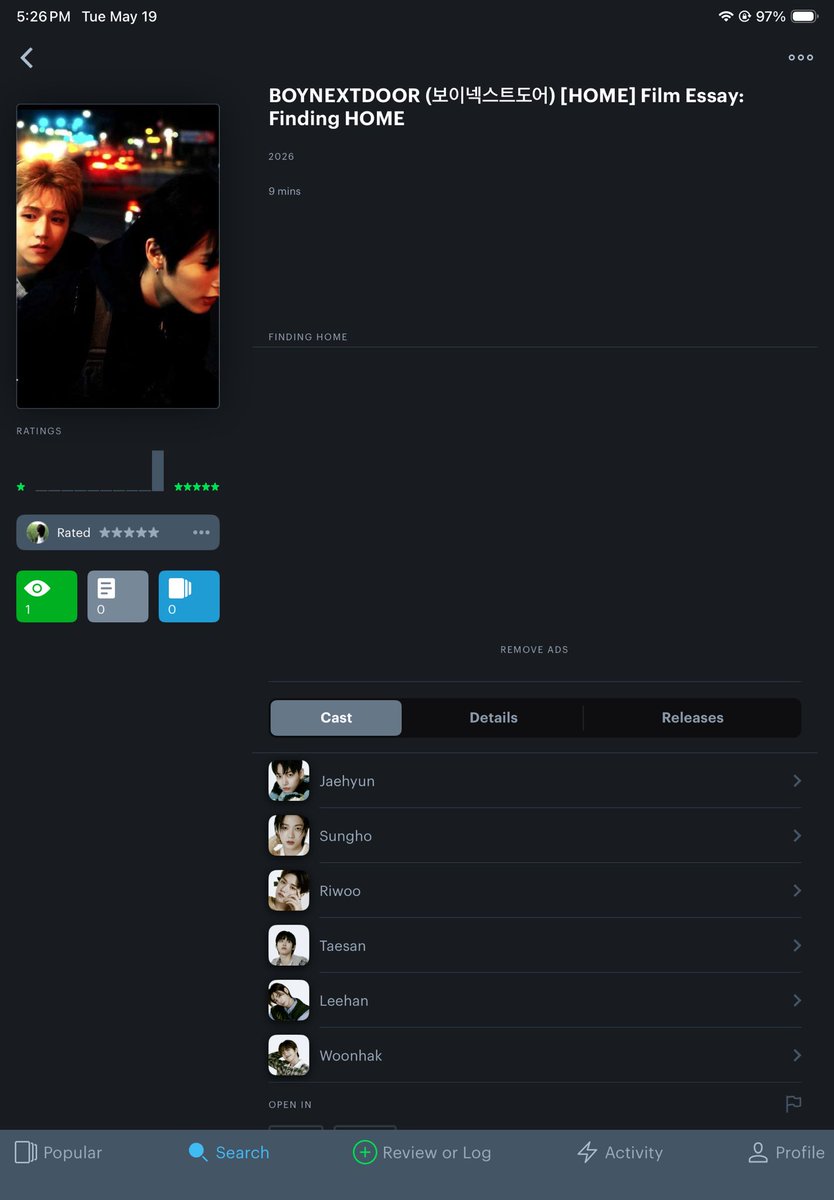Tap the 9 mins runtime text
The width and height of the screenshot is (834, 1200).
[284, 191]
